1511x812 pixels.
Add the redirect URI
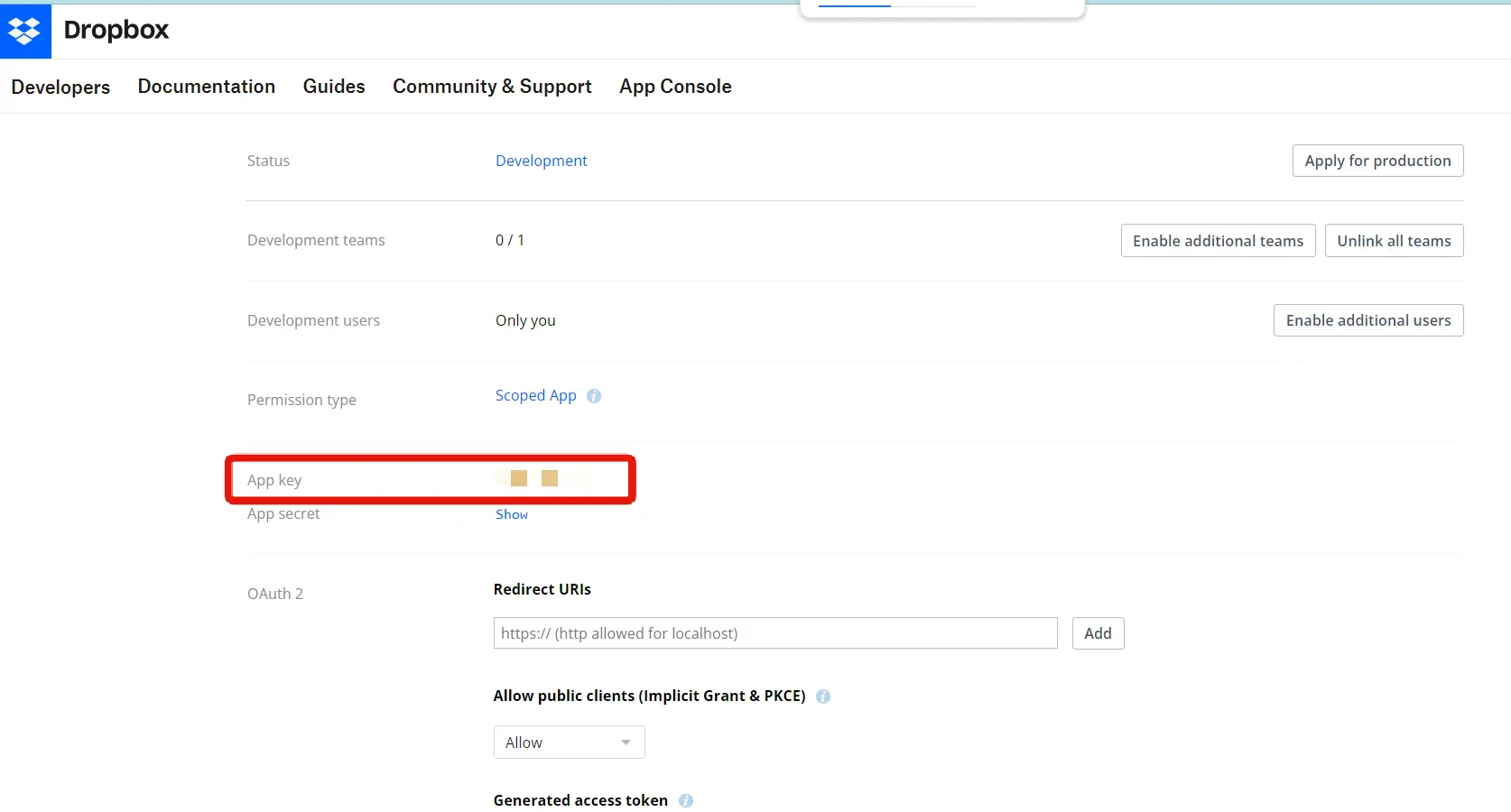coord(1098,633)
